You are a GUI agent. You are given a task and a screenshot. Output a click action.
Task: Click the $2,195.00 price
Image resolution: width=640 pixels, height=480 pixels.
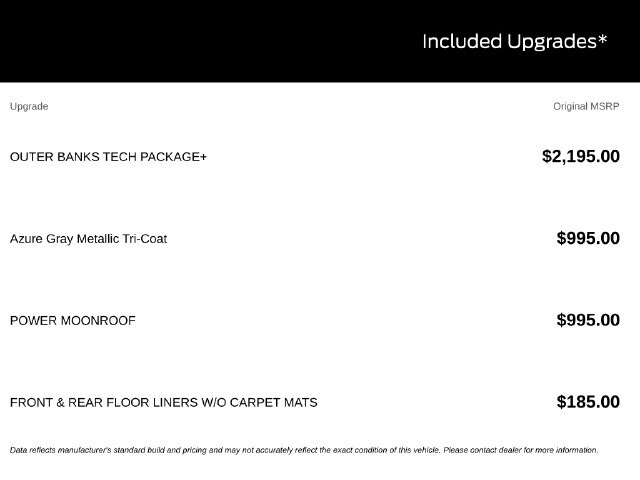581,156
